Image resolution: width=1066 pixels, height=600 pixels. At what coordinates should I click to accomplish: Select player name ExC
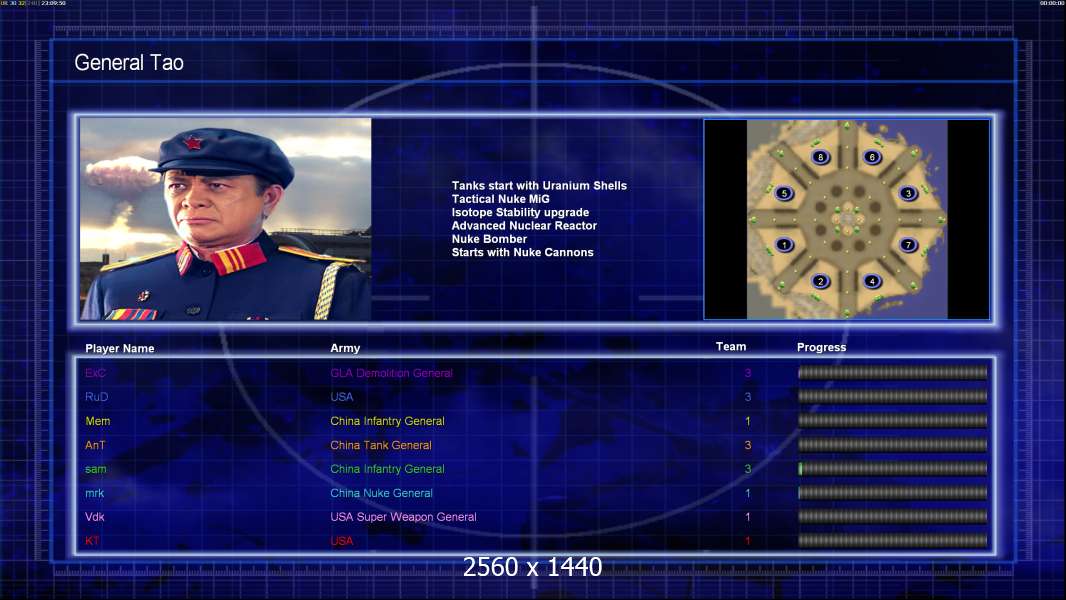(95, 373)
